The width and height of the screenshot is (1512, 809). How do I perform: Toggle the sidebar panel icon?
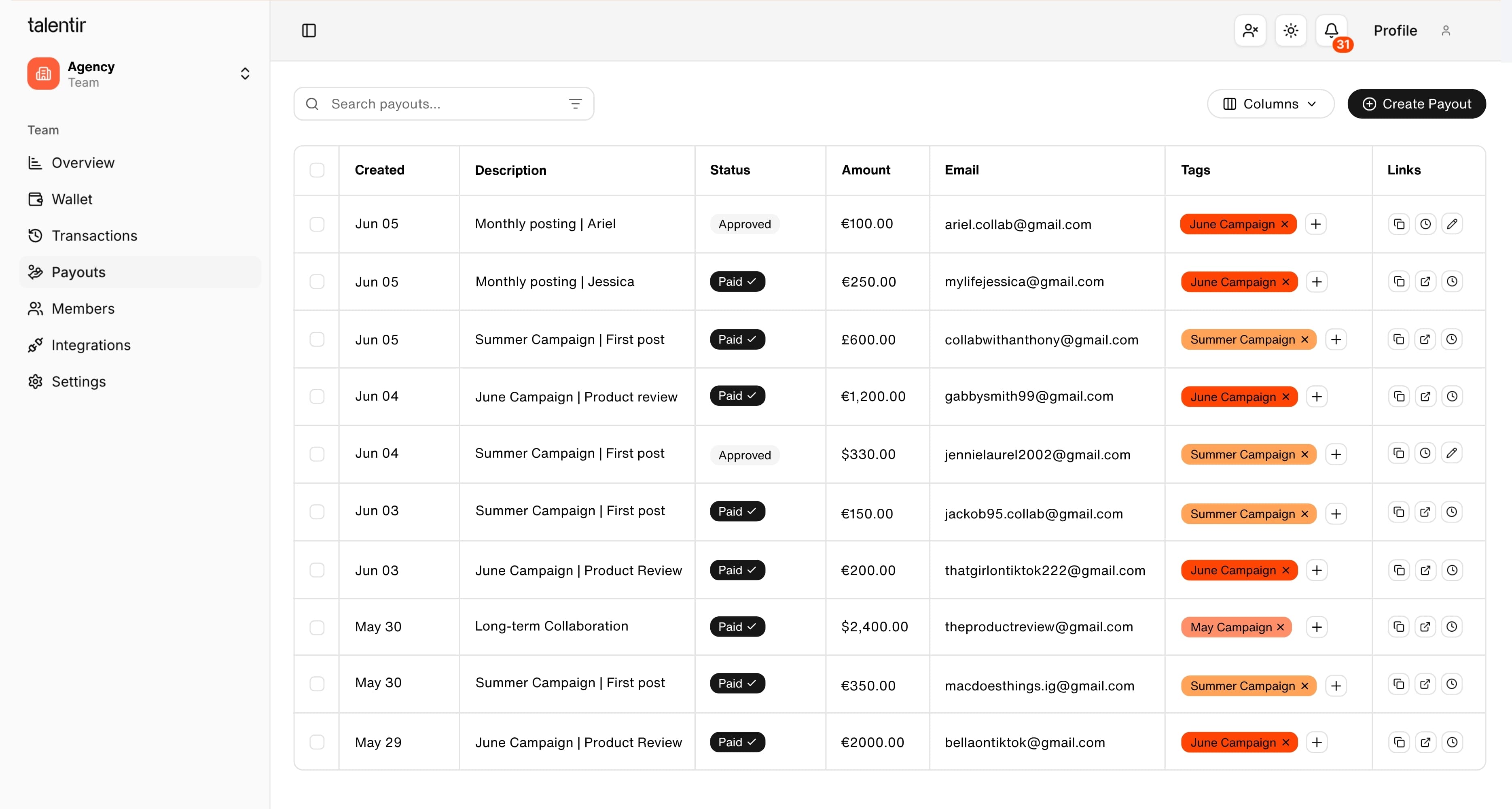pyautogui.click(x=309, y=30)
